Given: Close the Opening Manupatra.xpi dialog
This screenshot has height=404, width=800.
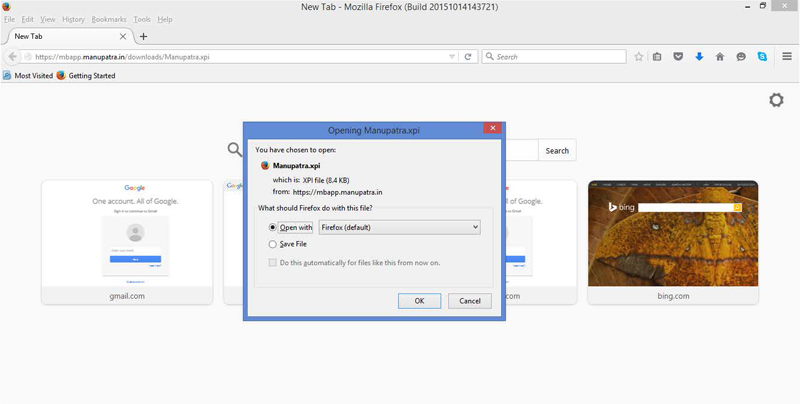Looking at the screenshot, I should 492,129.
